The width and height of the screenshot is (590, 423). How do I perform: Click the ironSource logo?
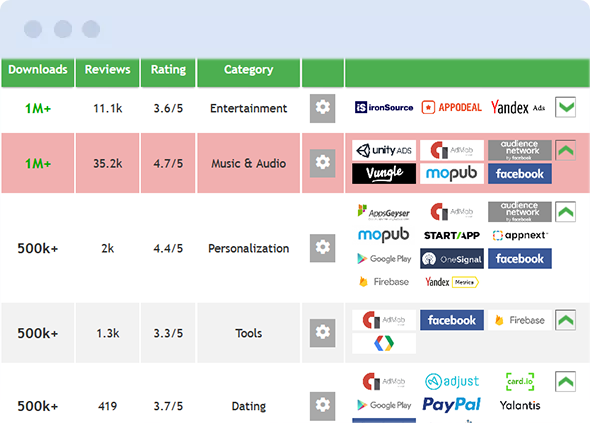(384, 108)
